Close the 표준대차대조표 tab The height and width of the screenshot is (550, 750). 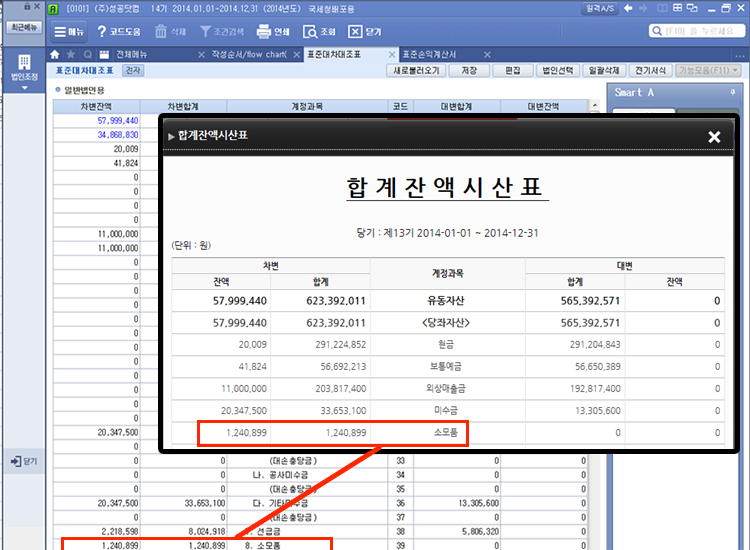pyautogui.click(x=392, y=55)
